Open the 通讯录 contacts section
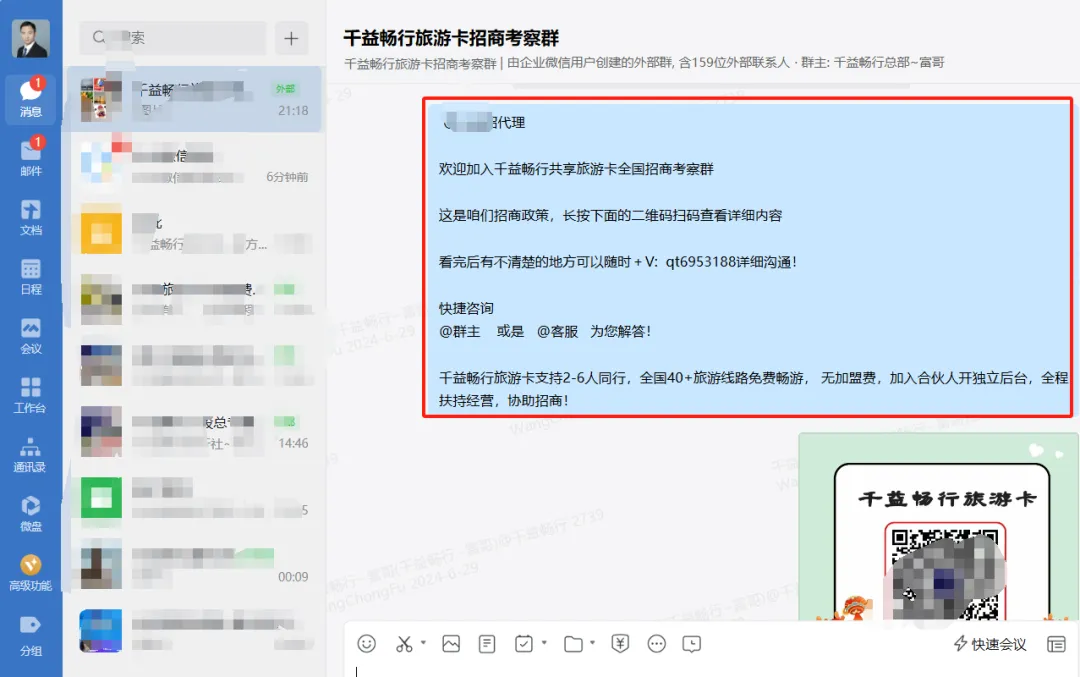 [x=30, y=454]
